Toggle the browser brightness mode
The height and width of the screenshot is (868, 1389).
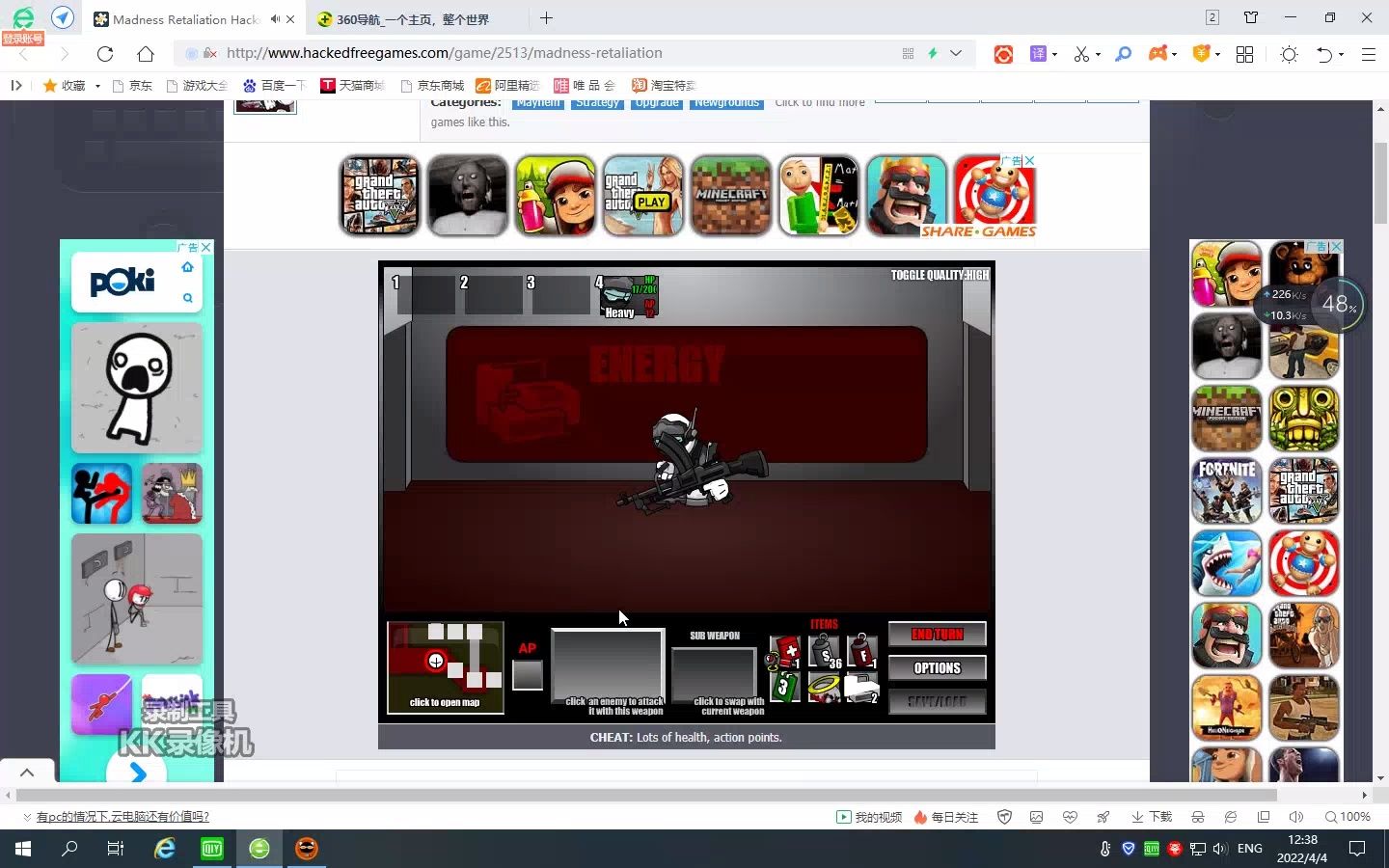click(x=1289, y=54)
